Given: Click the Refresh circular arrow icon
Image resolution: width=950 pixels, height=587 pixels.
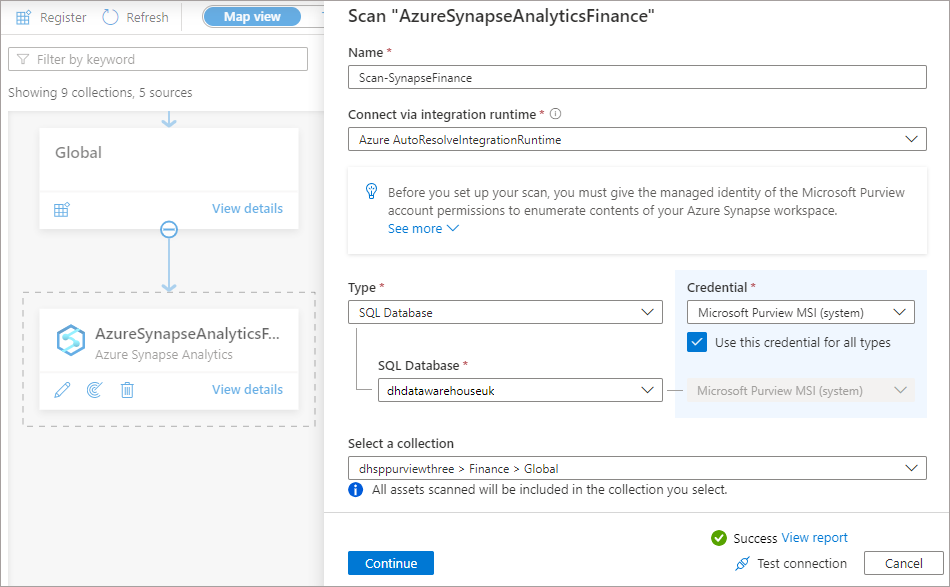Looking at the screenshot, I should pos(110,17).
